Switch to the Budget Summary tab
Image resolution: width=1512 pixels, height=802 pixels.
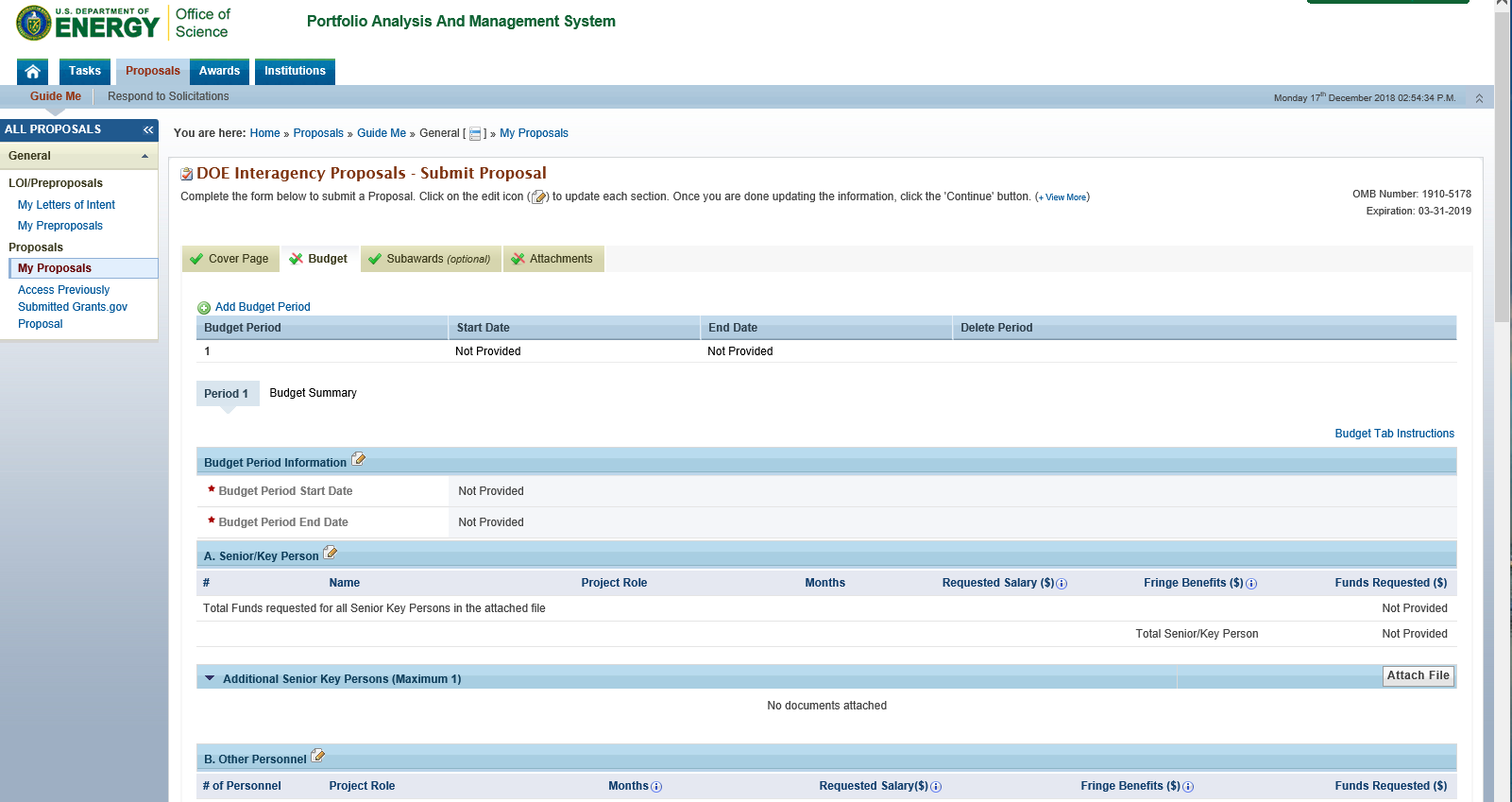(x=314, y=393)
